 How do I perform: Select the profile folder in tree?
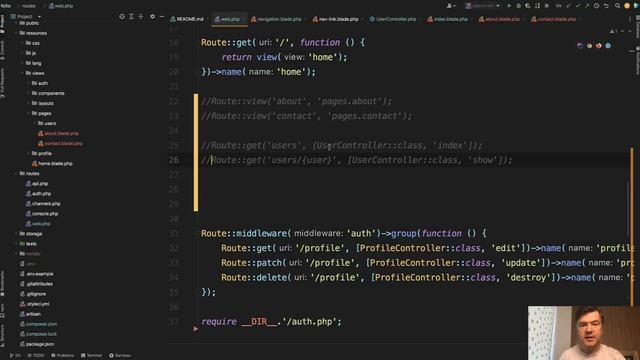[x=41, y=153]
